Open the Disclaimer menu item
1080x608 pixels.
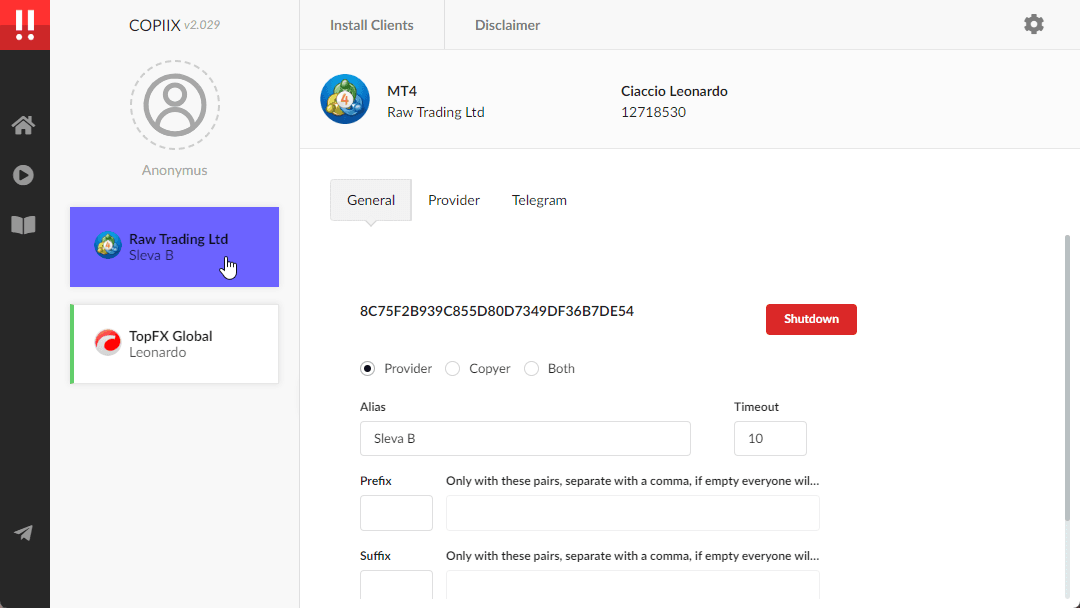508,25
